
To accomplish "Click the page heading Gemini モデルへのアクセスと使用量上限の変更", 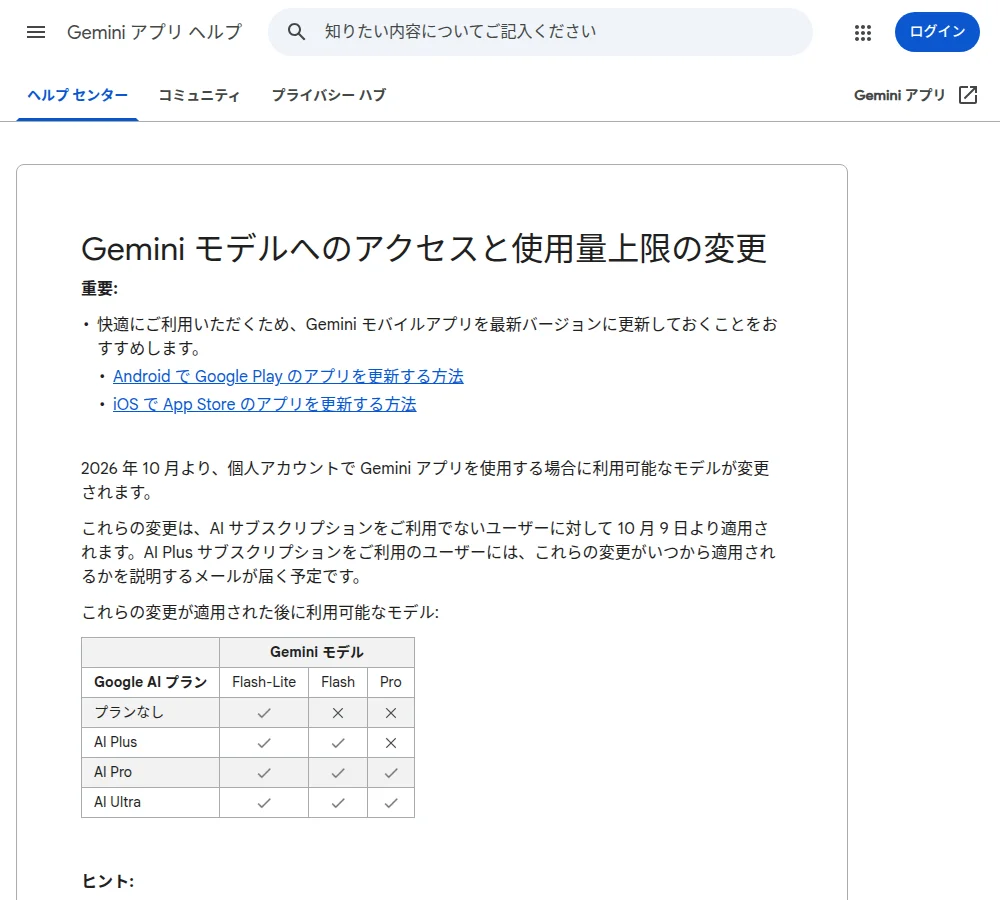I will pos(423,248).
